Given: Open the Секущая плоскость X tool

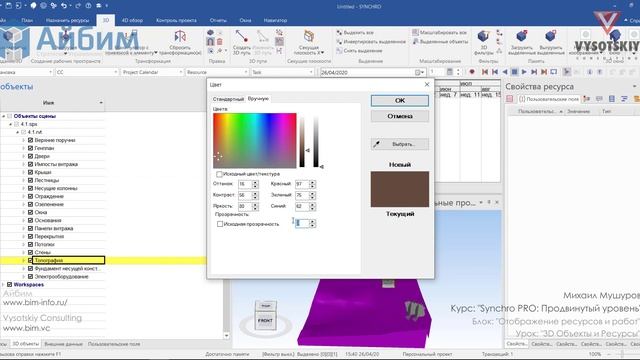Looking at the screenshot, I should (x=309, y=43).
